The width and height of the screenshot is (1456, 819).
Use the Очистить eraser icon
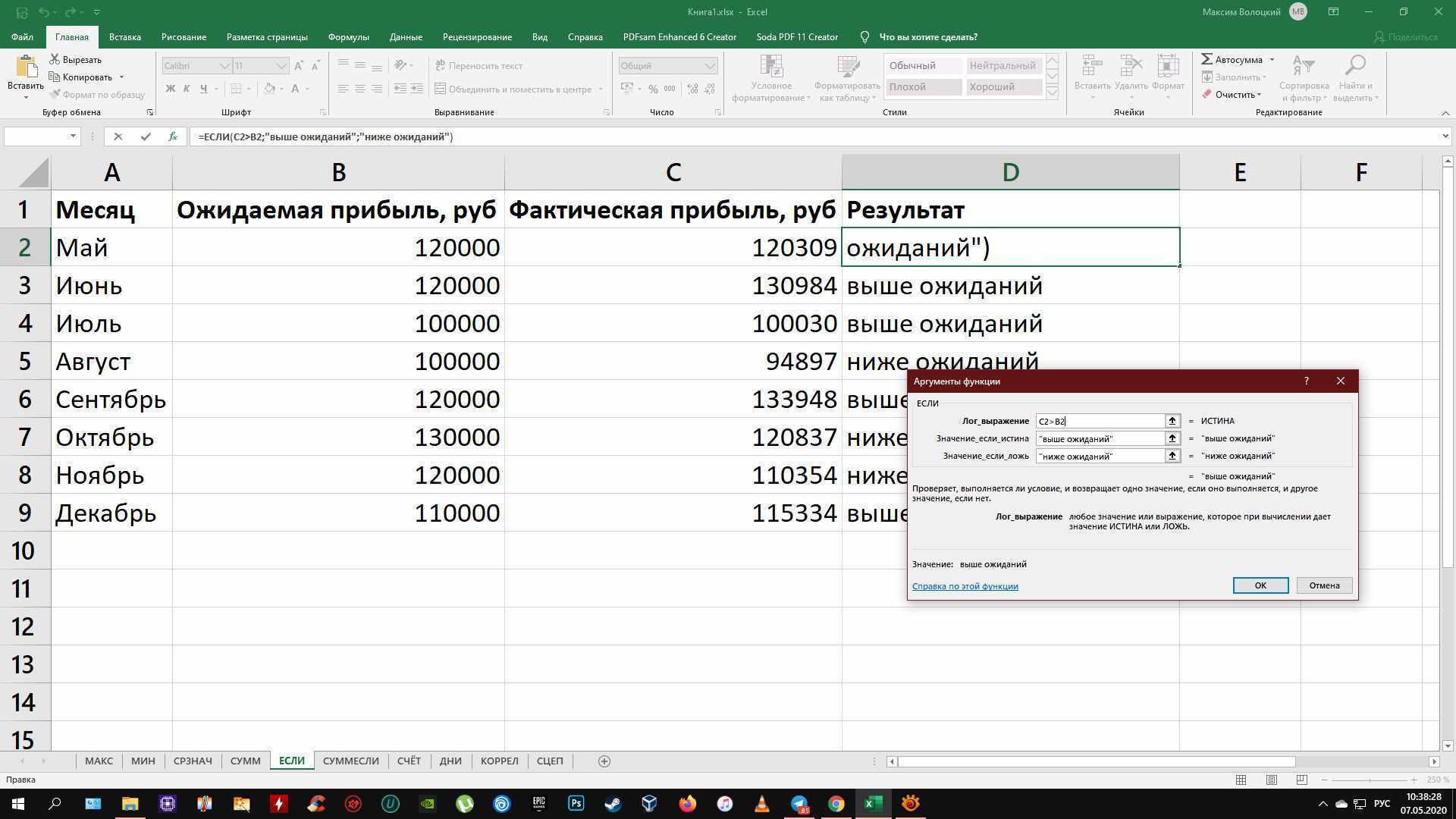click(x=1207, y=94)
